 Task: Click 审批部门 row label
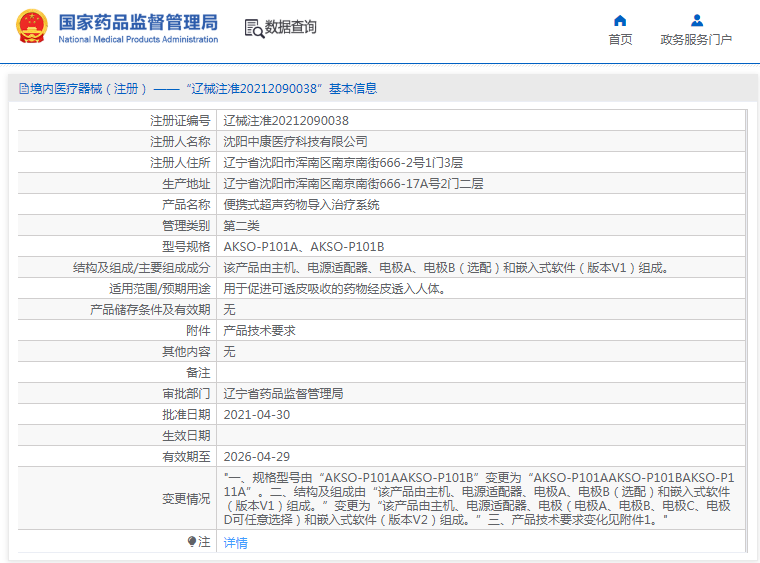pyautogui.click(x=186, y=394)
